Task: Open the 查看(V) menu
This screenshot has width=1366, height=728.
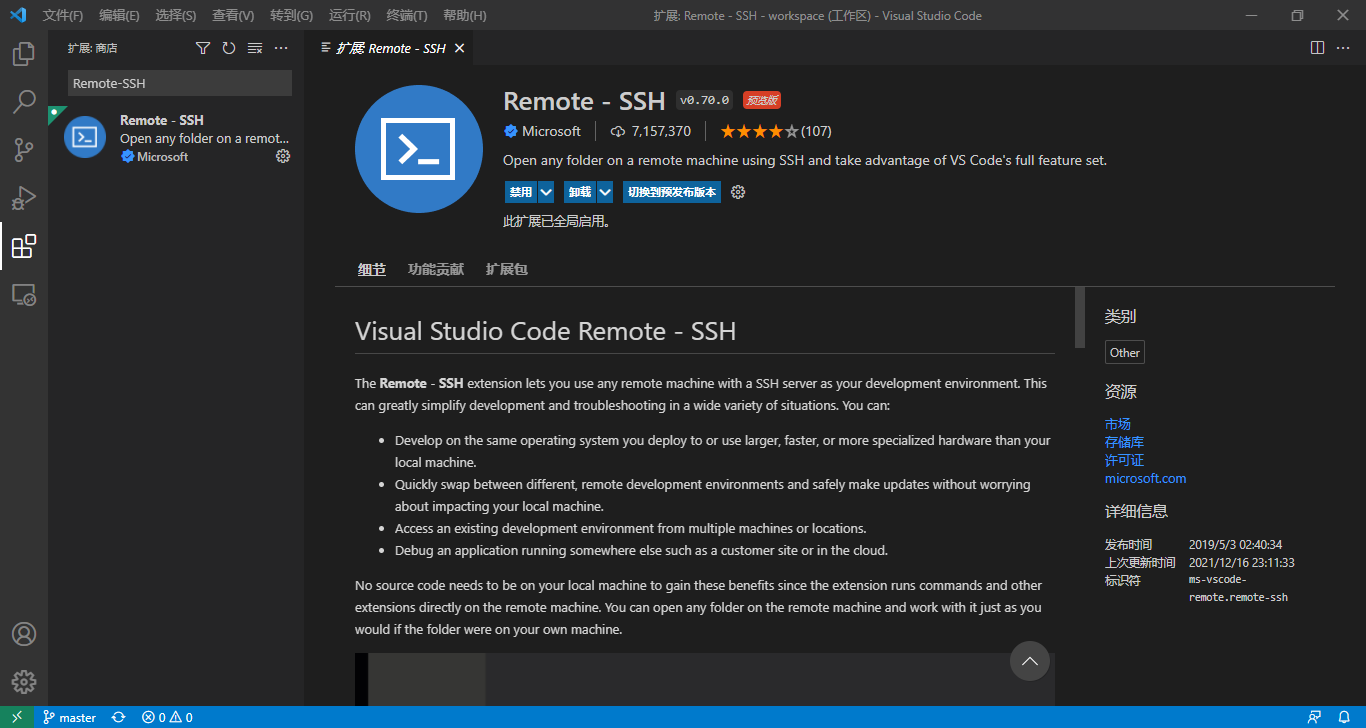Action: click(233, 15)
